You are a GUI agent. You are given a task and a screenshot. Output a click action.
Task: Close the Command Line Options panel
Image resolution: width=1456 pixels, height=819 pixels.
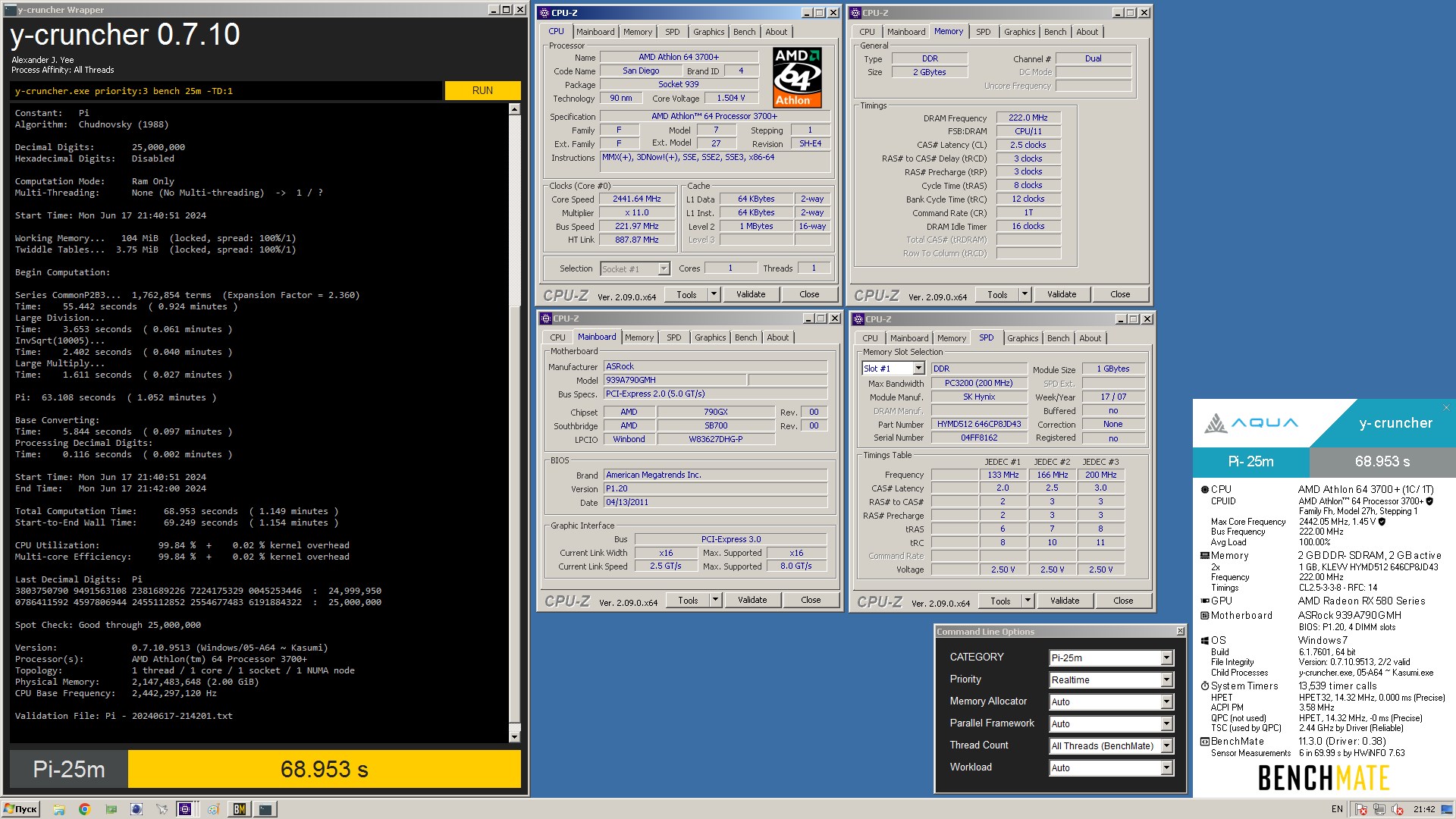(x=1180, y=631)
